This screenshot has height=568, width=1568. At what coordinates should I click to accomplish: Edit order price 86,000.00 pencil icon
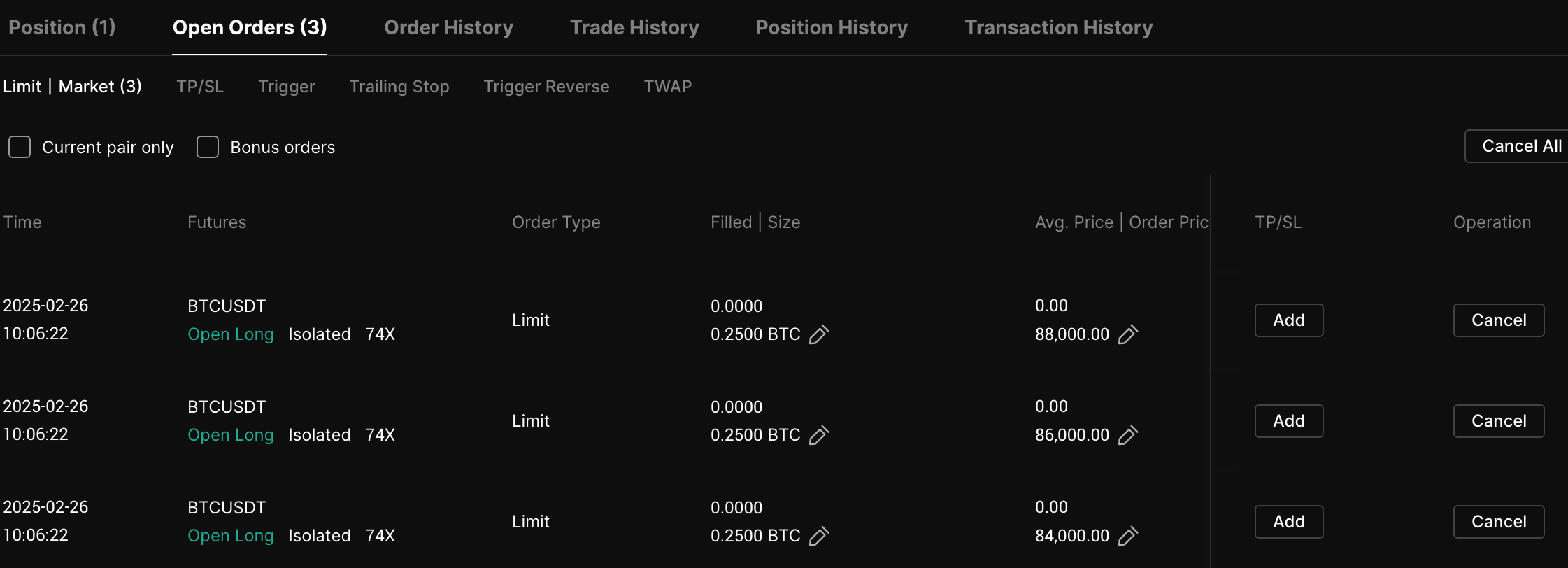click(1128, 435)
